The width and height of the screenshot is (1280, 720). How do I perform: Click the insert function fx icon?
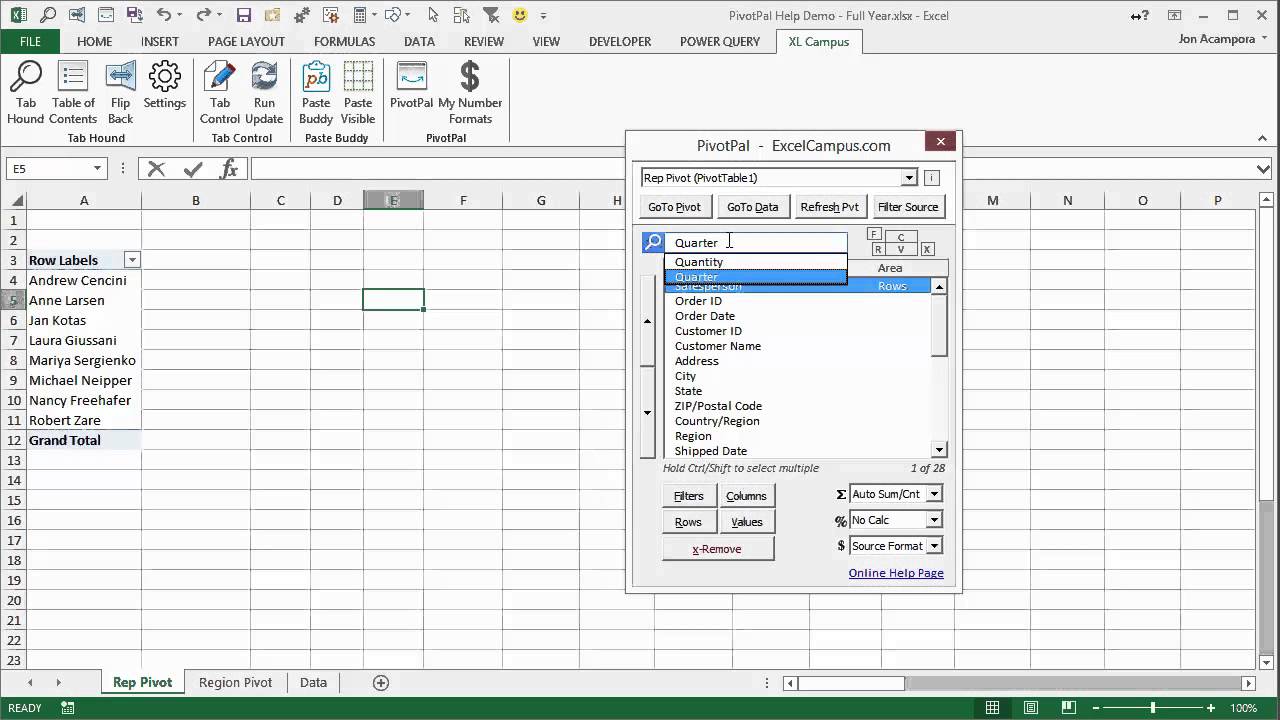click(229, 169)
